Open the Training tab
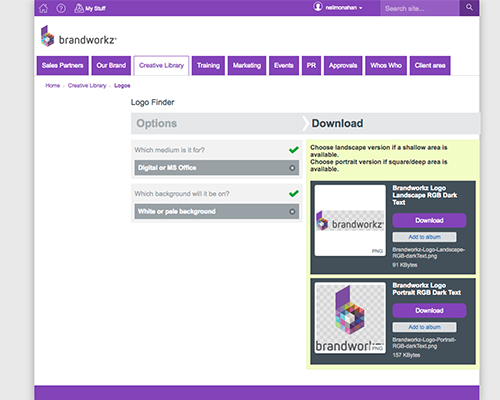The height and width of the screenshot is (400, 500). click(208, 65)
